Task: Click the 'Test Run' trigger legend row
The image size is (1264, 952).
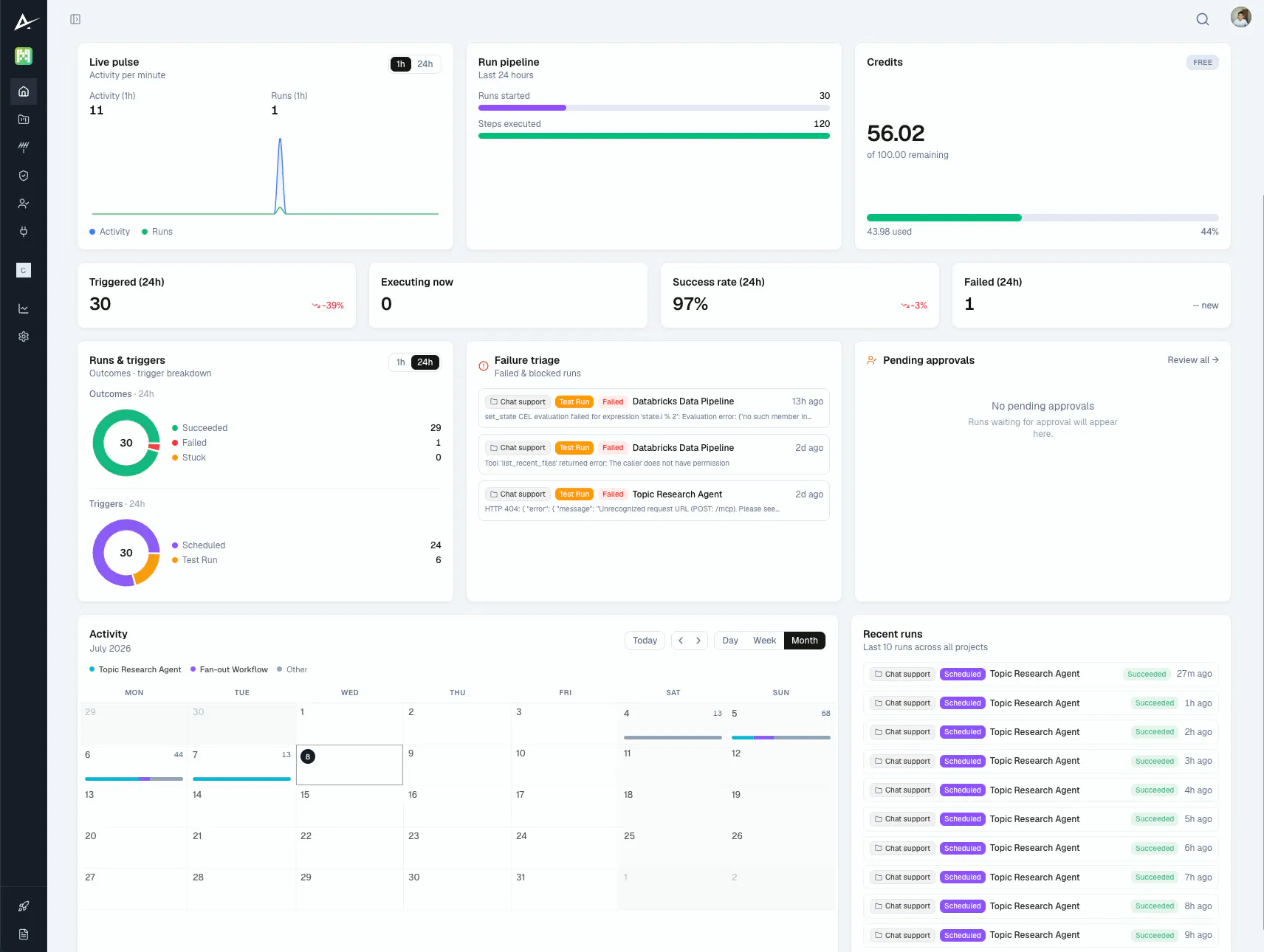Action: (306, 560)
